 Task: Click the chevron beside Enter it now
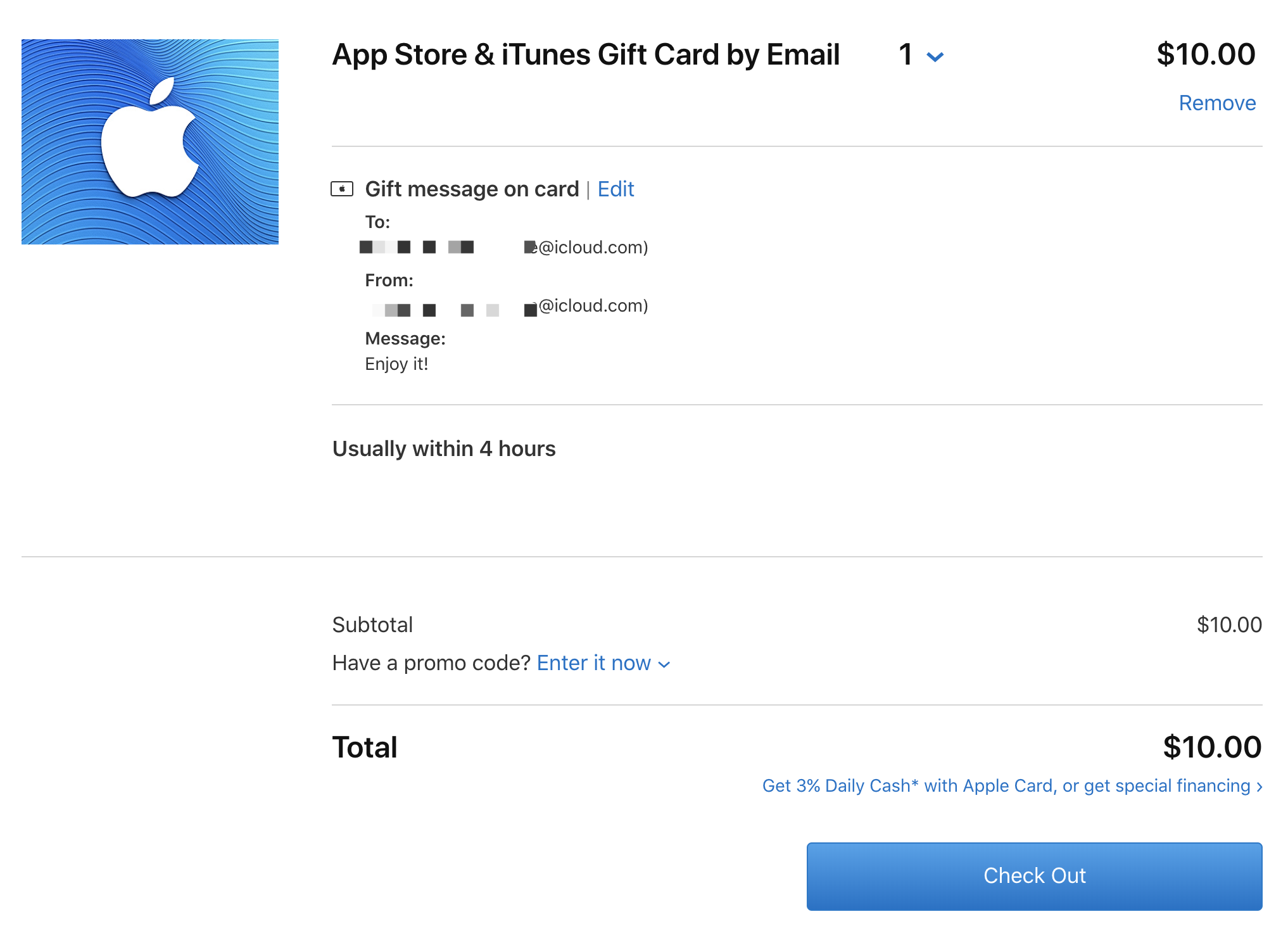[x=664, y=664]
